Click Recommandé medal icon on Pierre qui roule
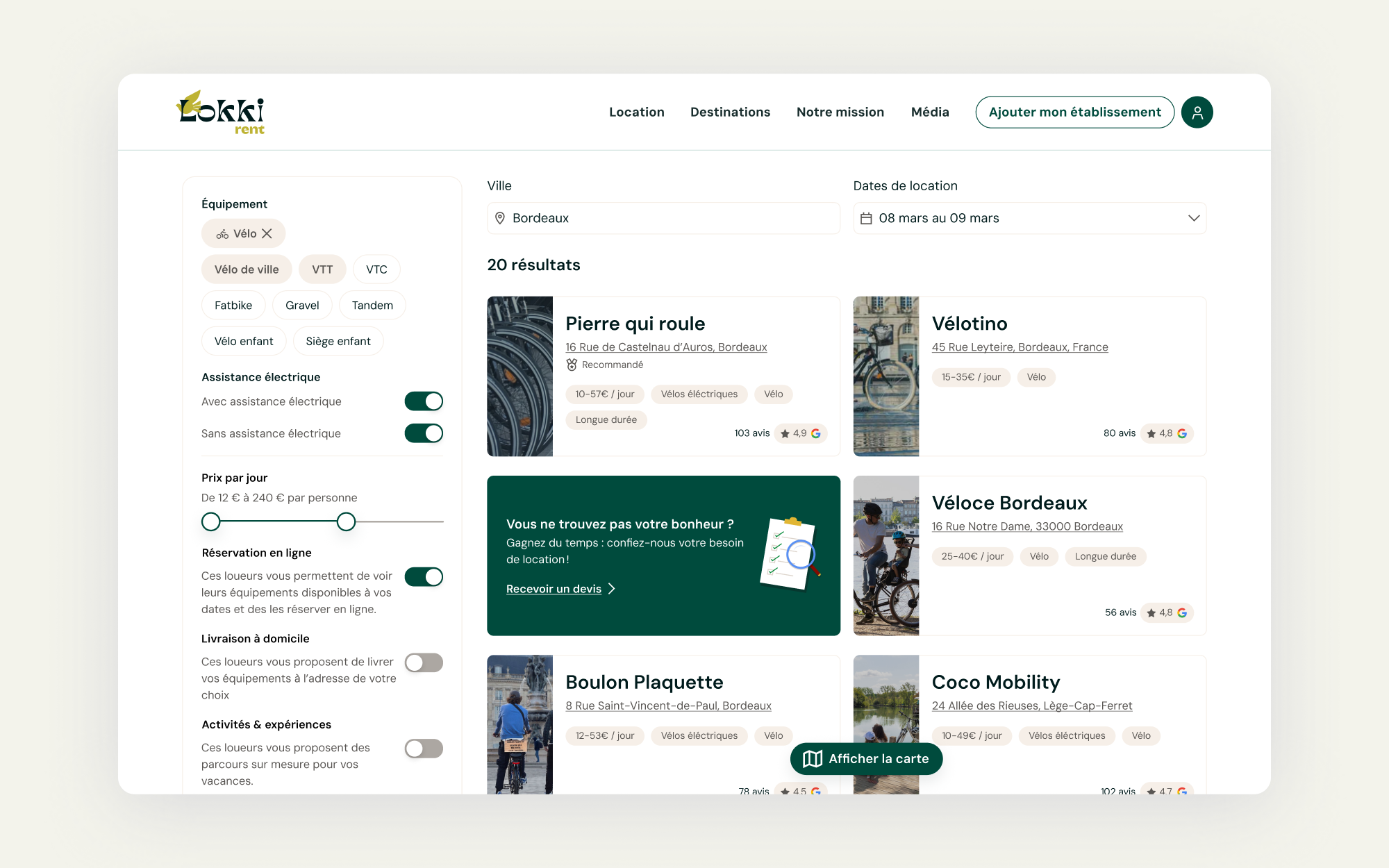This screenshot has height=868, width=1389. click(x=572, y=365)
